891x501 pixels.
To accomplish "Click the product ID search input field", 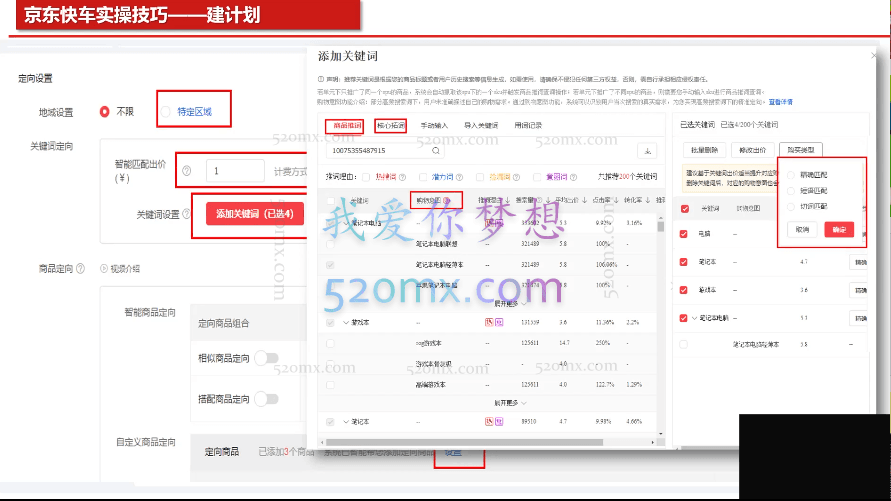I will (385, 151).
